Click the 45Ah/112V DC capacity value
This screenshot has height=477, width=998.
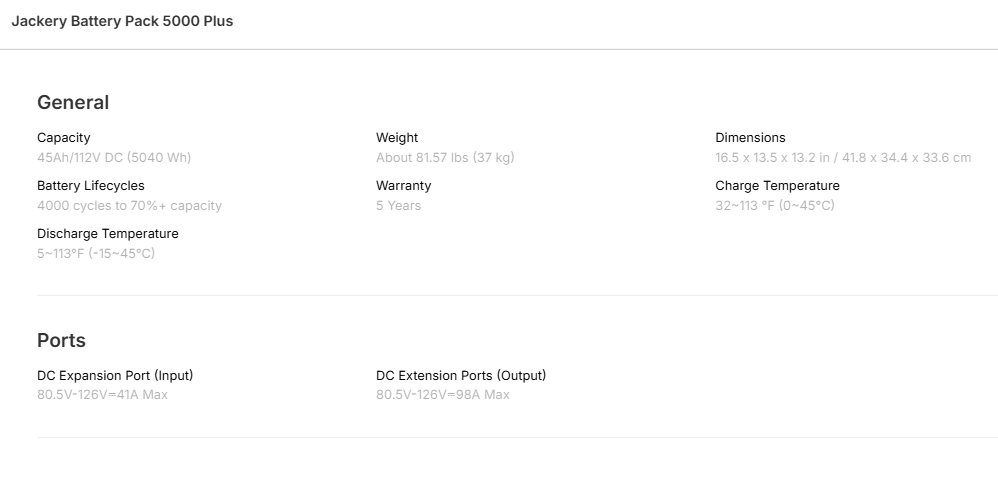tap(114, 158)
